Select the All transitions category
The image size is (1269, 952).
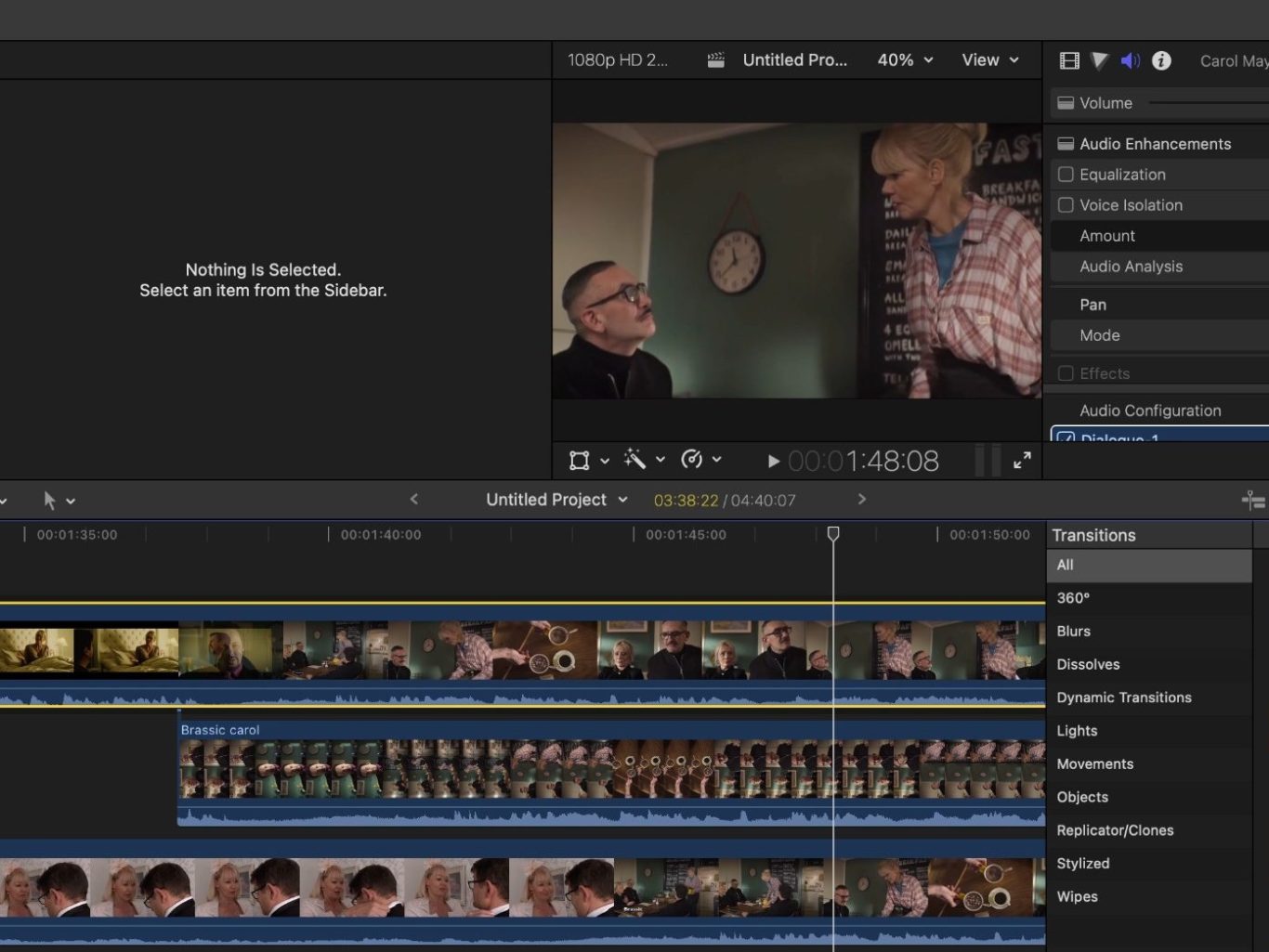coord(1149,566)
